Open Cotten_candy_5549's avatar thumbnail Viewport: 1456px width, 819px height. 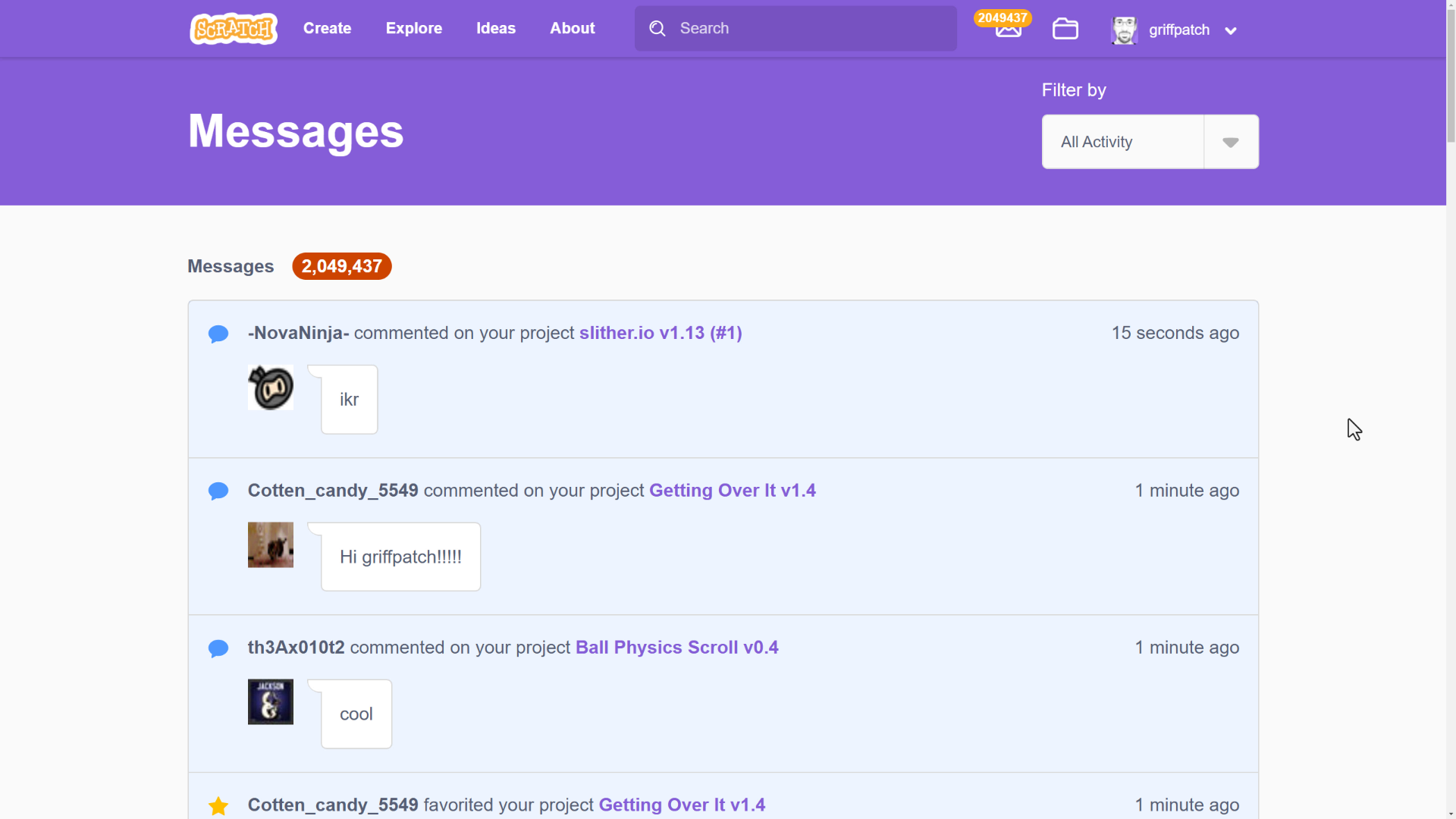pyautogui.click(x=271, y=544)
